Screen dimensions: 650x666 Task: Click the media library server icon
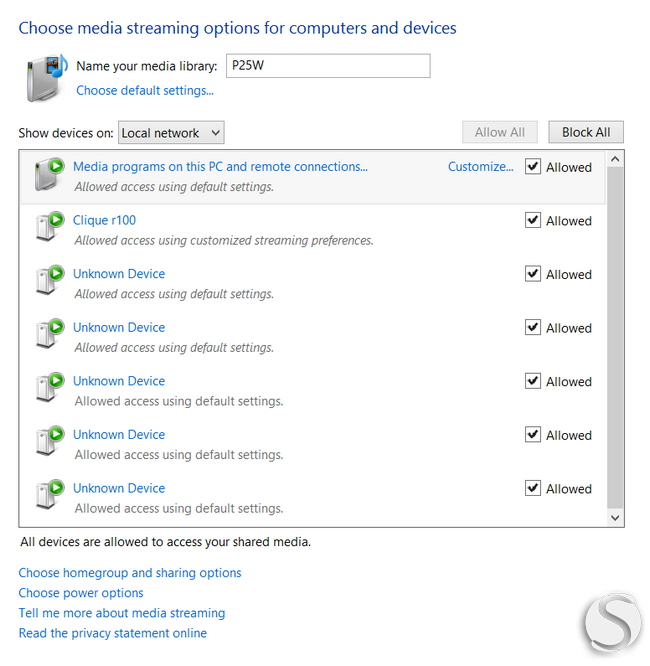[x=47, y=78]
